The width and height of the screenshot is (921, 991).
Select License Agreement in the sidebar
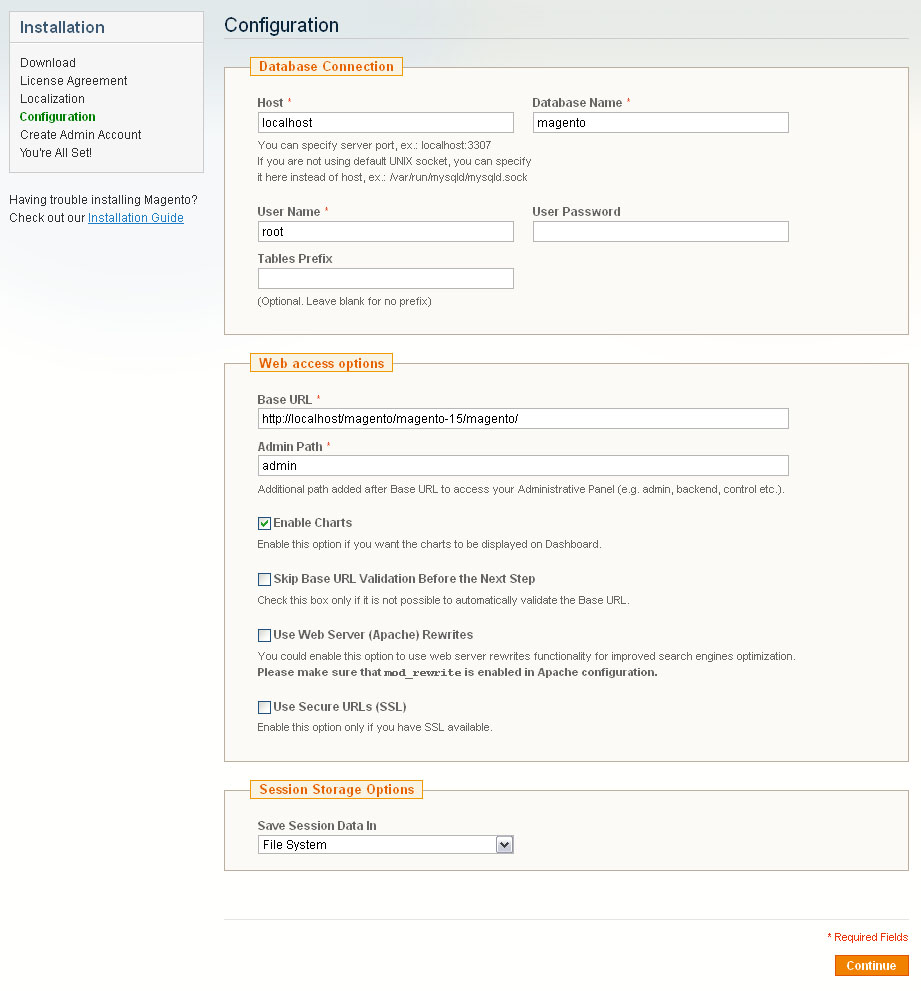pyautogui.click(x=73, y=81)
